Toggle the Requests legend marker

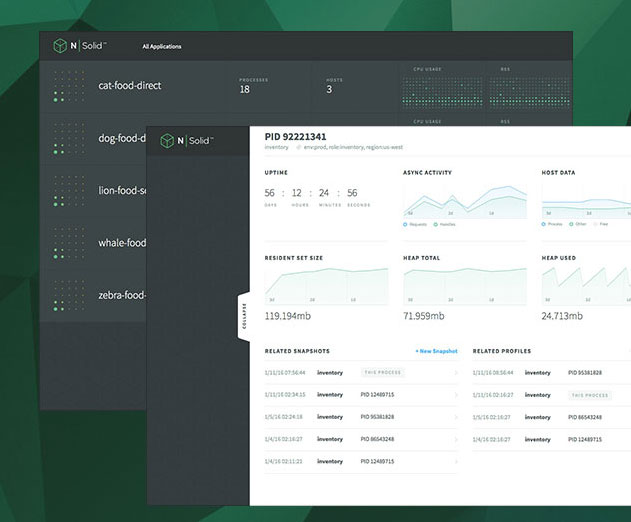tap(405, 224)
